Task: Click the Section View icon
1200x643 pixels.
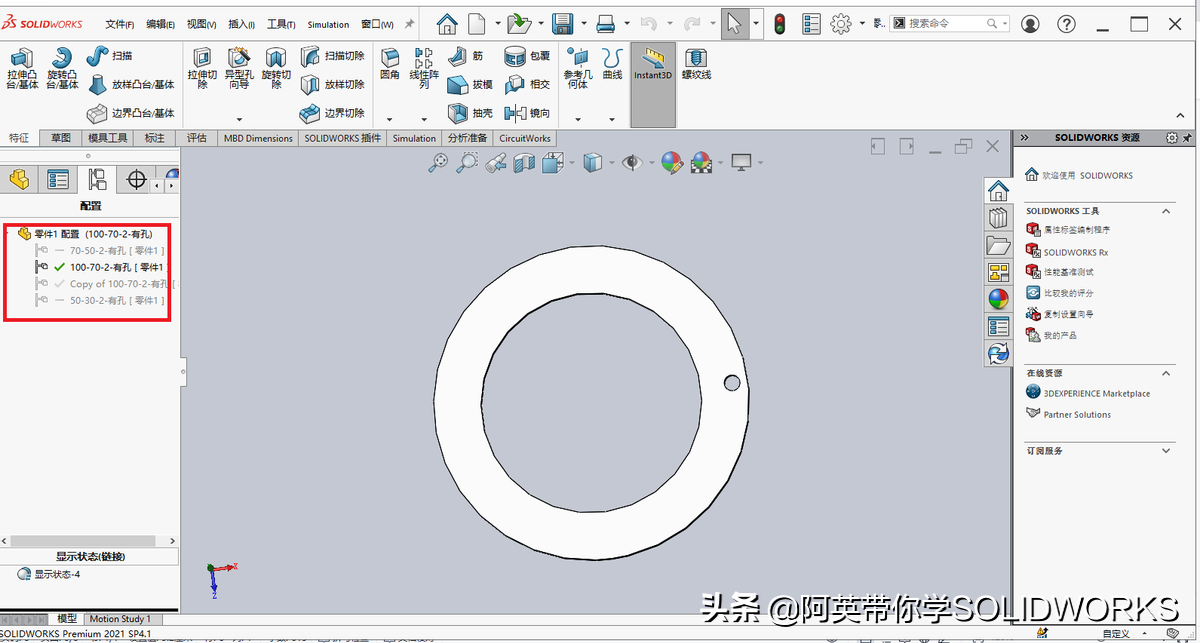Action: point(524,162)
